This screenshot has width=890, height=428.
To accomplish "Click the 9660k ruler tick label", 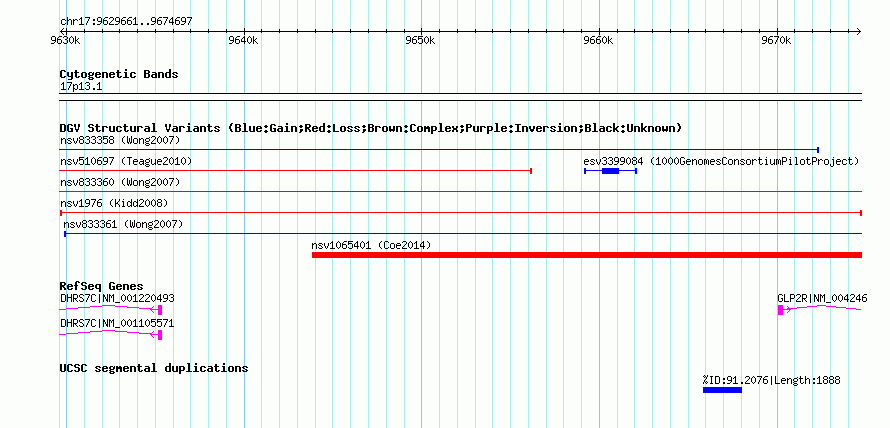I will 598,41.
